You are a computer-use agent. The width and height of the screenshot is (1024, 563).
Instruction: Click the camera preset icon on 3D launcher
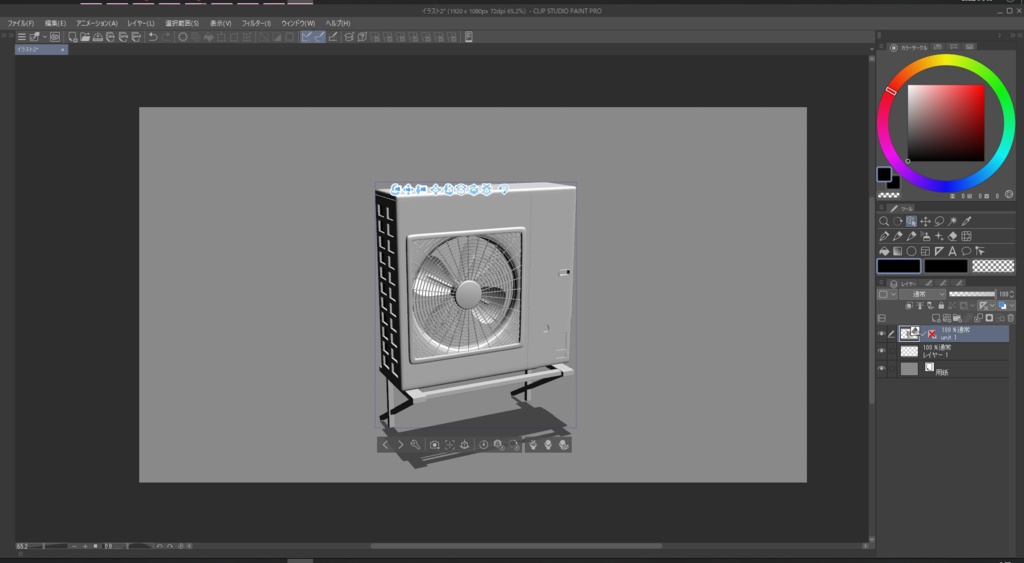[434, 445]
